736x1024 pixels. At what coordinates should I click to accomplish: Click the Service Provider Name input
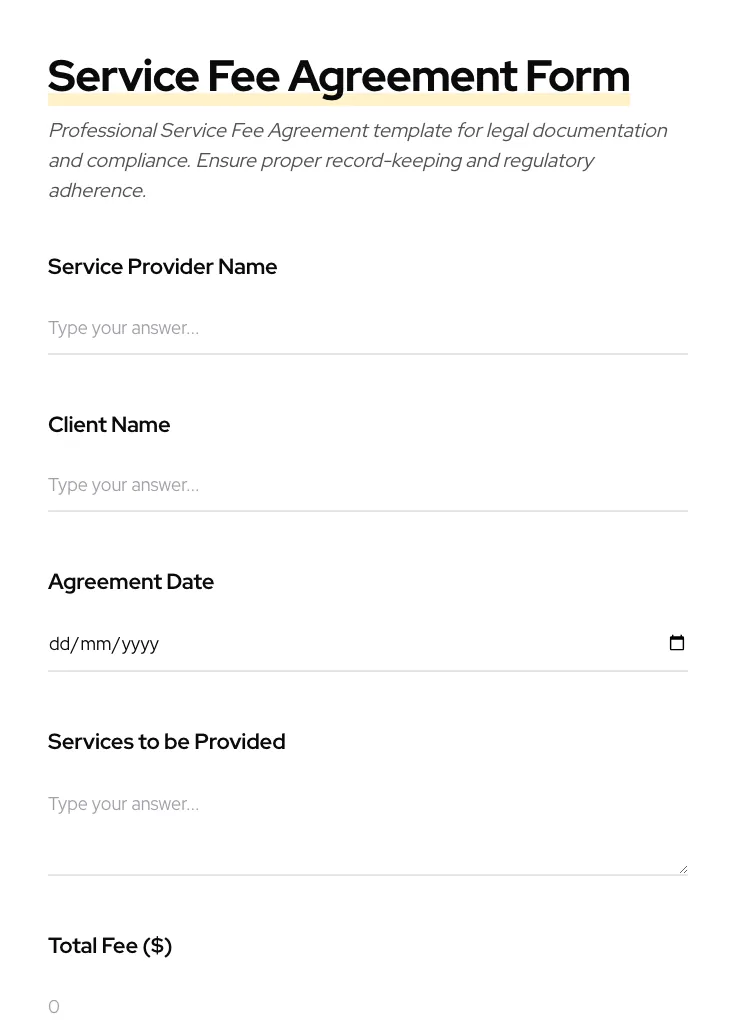(x=300, y=328)
